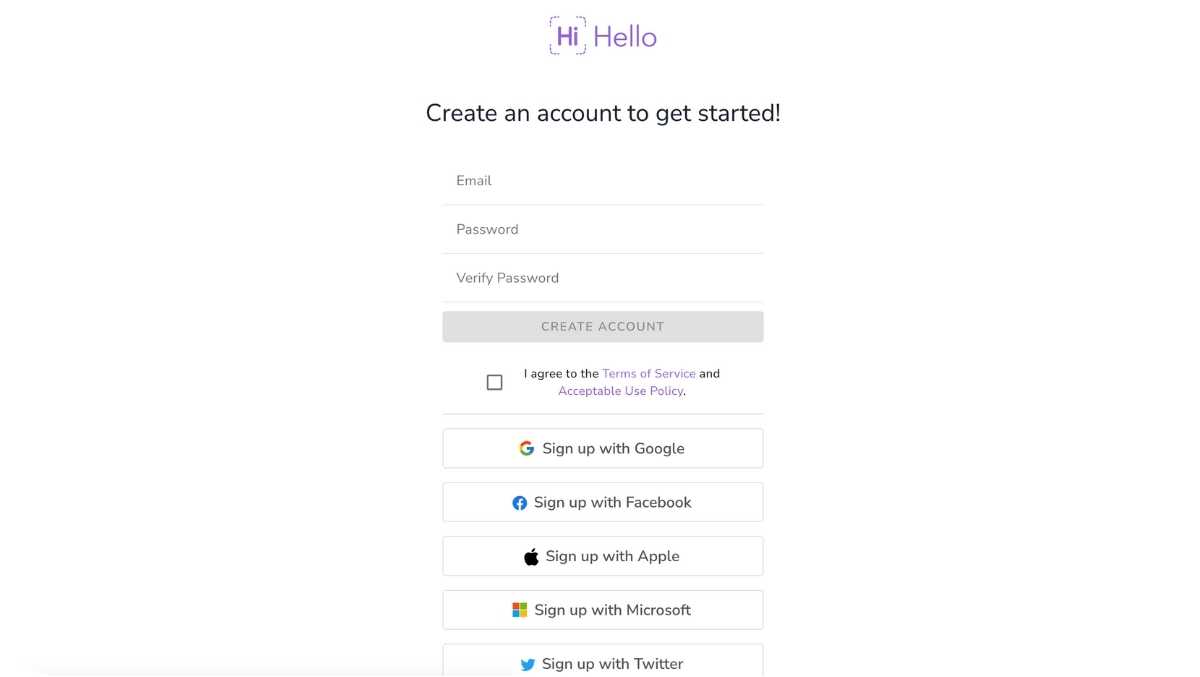The height and width of the screenshot is (677, 1200).
Task: Select Sign up with Microsoft
Action: coord(602,609)
